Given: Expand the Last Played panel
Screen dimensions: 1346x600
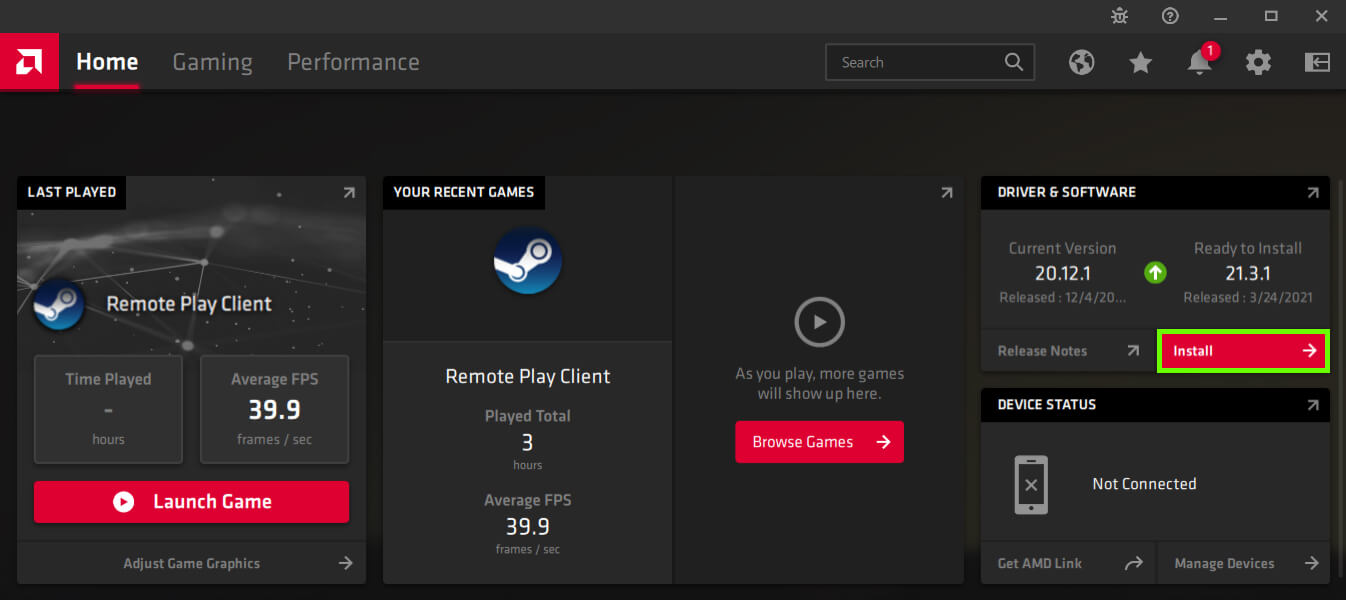Looking at the screenshot, I should (348, 193).
